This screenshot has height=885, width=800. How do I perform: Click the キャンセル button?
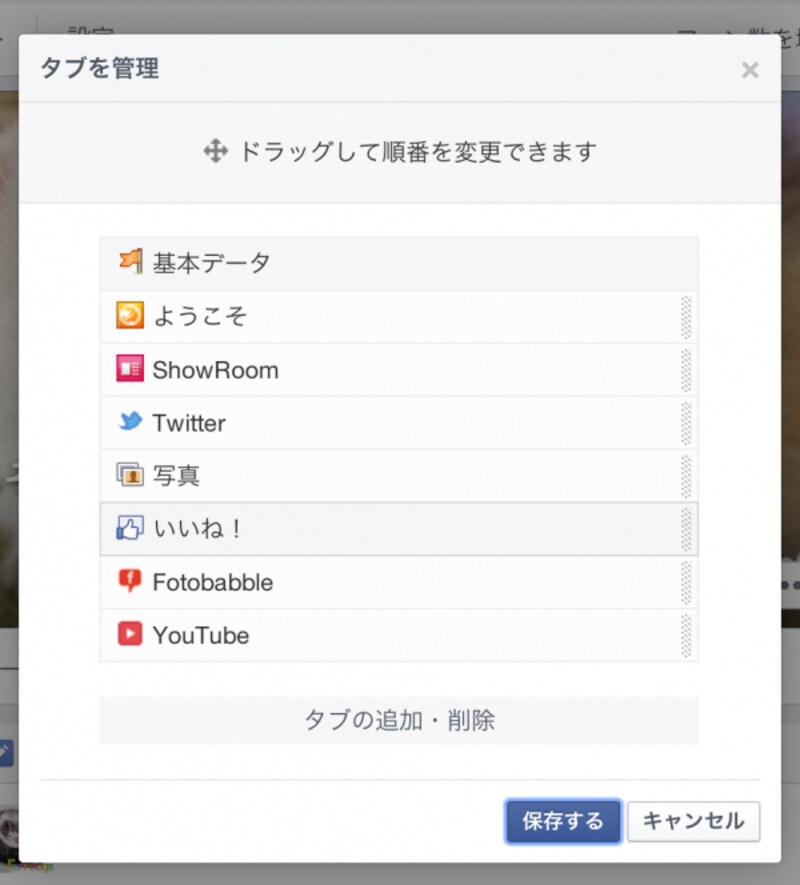[694, 820]
